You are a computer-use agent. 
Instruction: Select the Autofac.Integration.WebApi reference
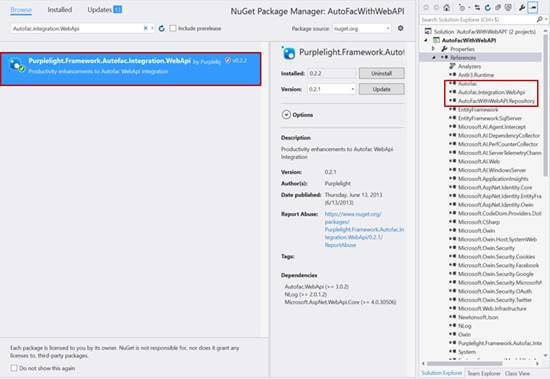(x=491, y=92)
